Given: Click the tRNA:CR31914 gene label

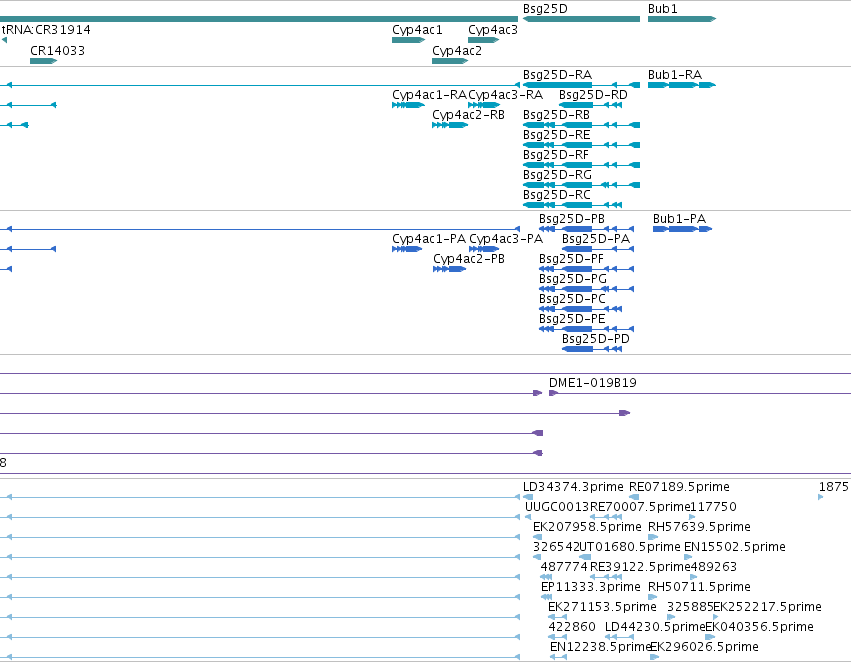Looking at the screenshot, I should coord(46,29).
